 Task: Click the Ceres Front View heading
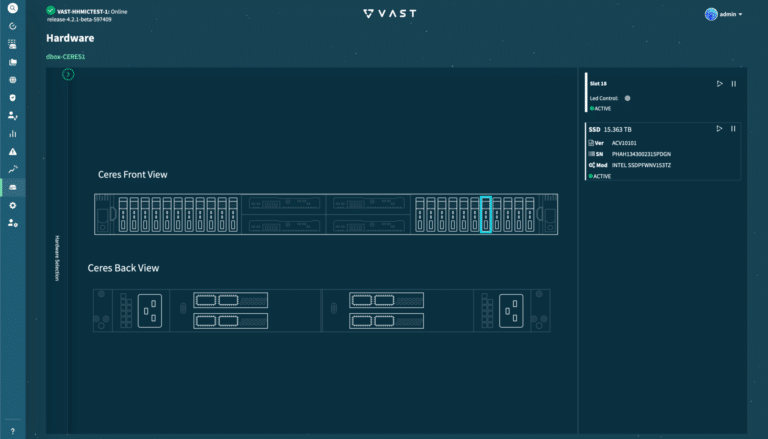point(133,174)
